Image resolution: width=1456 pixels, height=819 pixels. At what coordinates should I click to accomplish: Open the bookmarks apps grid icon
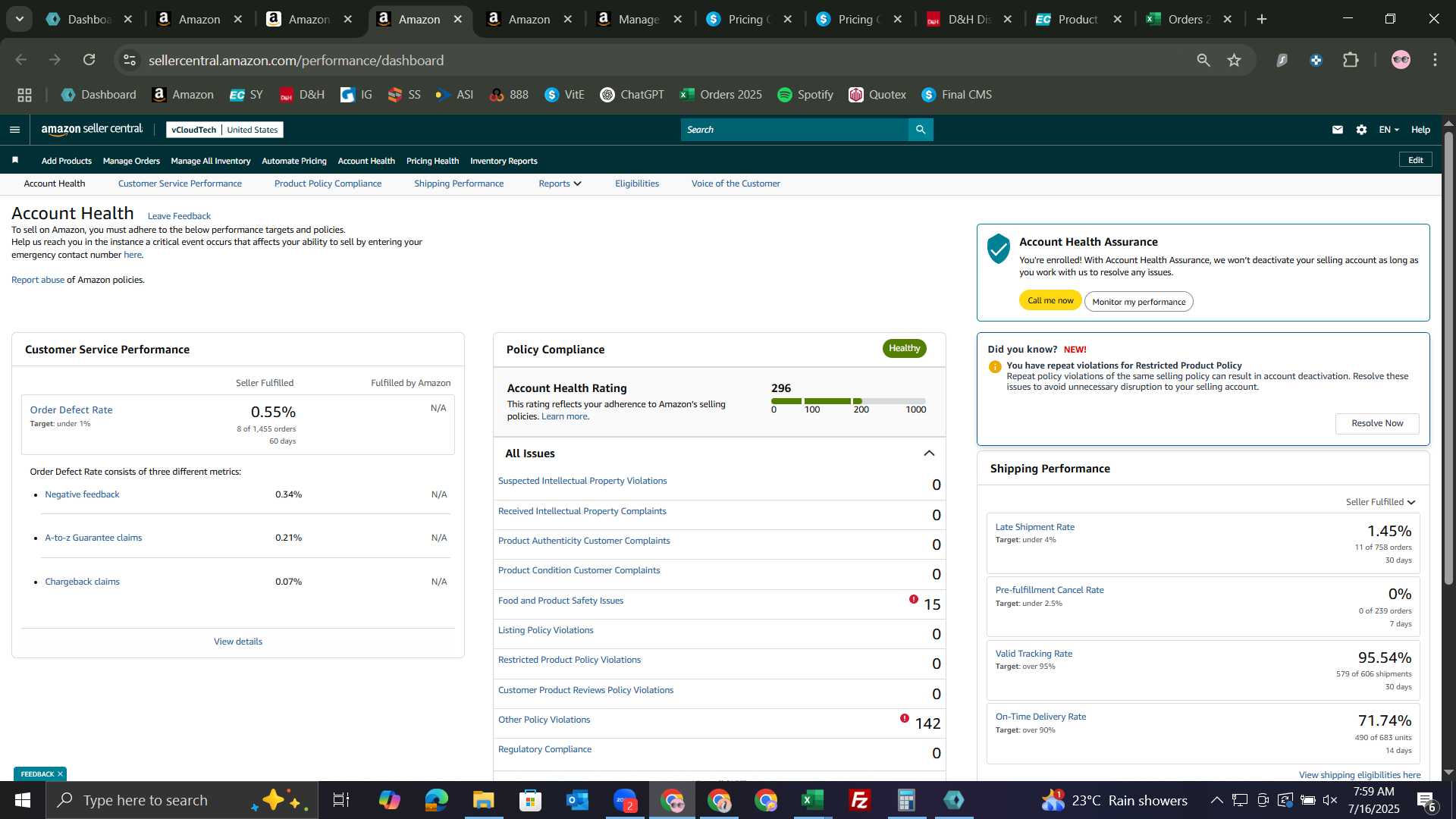coord(24,95)
